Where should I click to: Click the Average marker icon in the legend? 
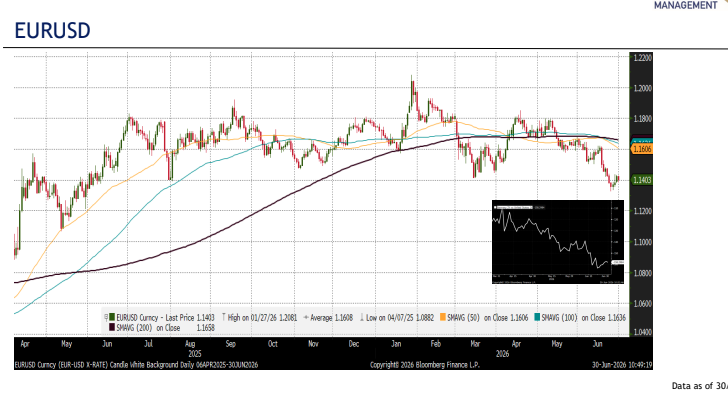[x=306, y=318]
